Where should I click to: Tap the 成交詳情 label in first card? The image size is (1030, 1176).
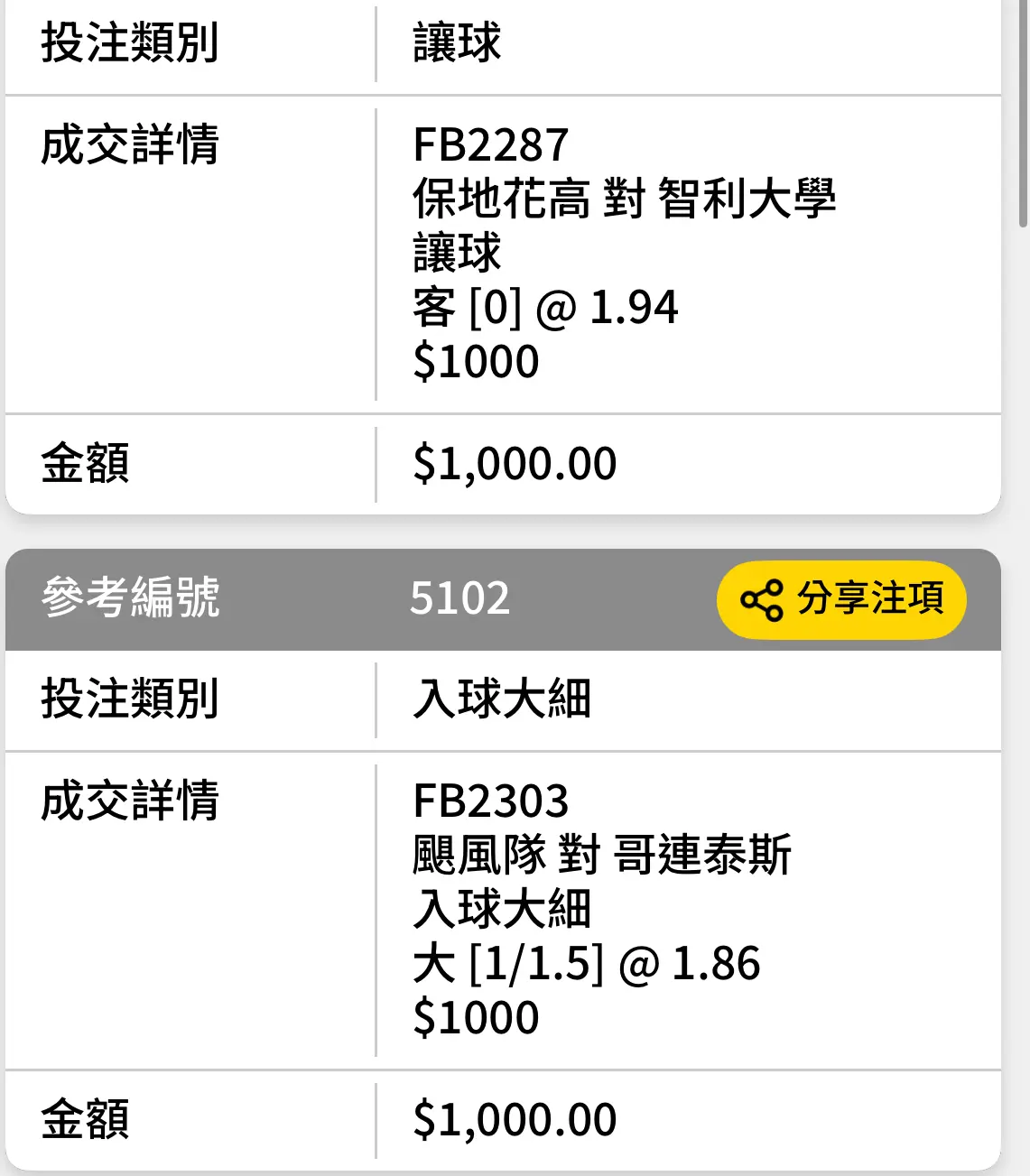pos(130,144)
